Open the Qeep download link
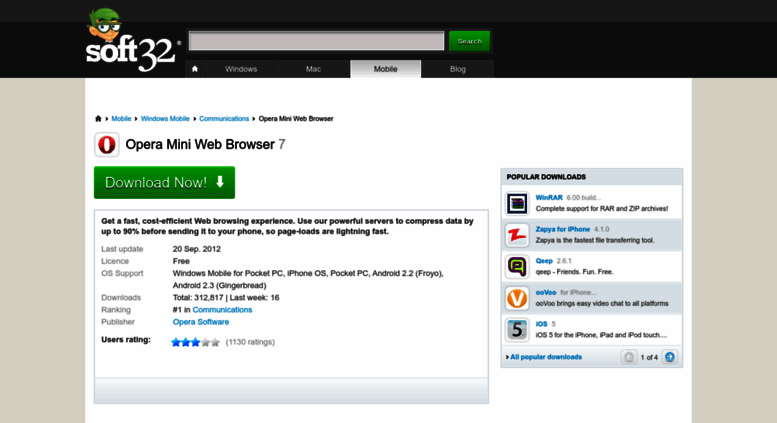777x423 pixels. coord(544,261)
